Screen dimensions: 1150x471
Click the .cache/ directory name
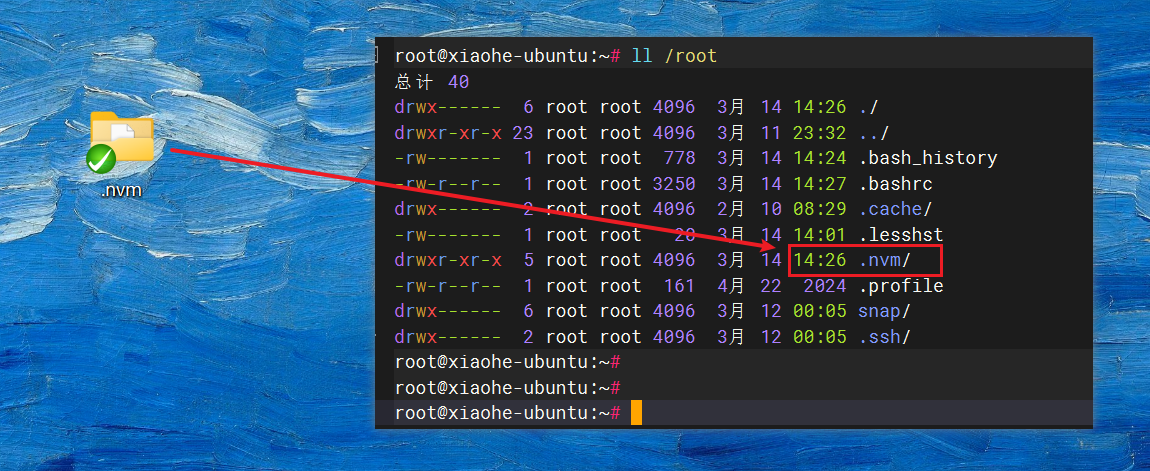(x=896, y=209)
